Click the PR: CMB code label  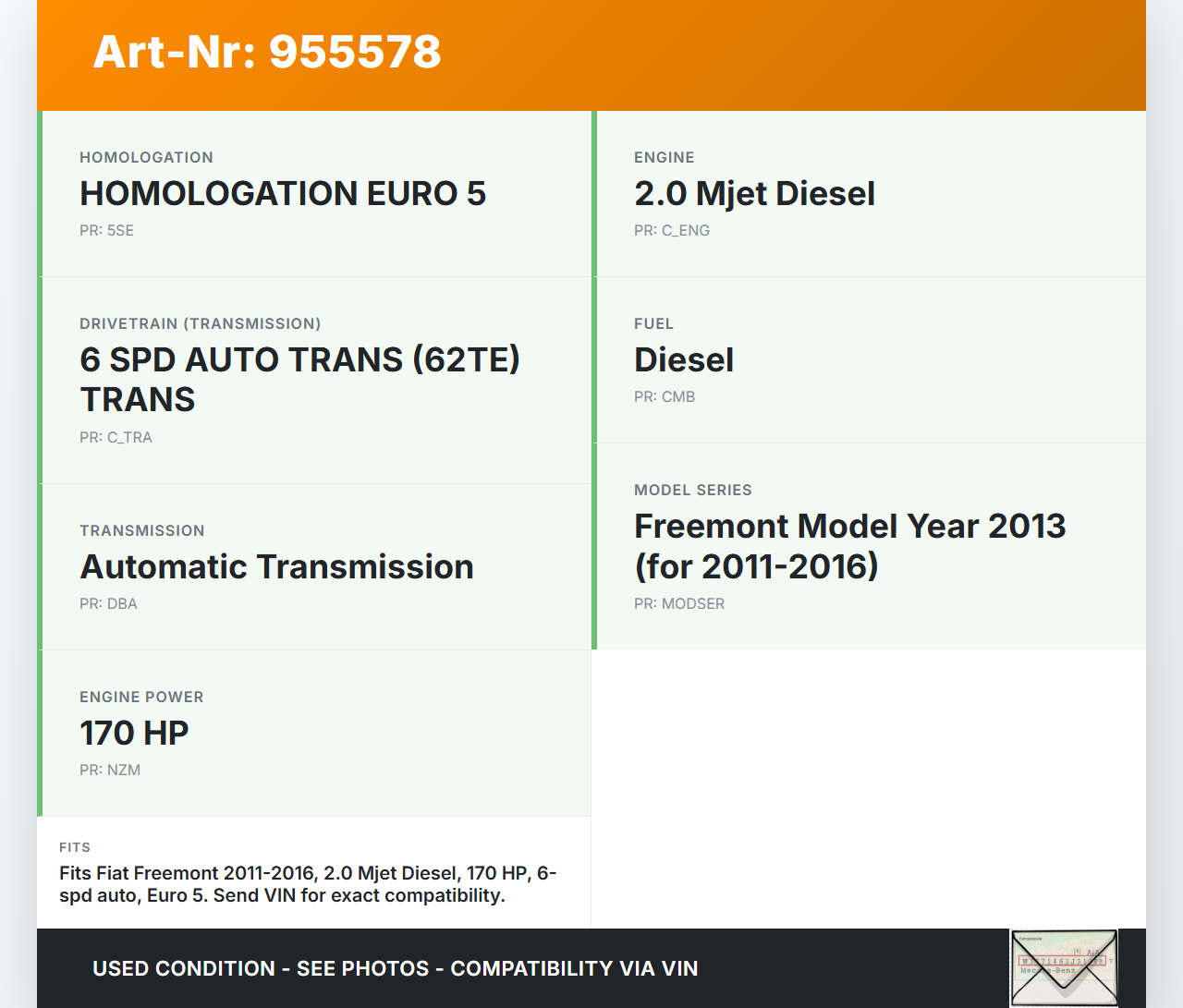coord(665,397)
